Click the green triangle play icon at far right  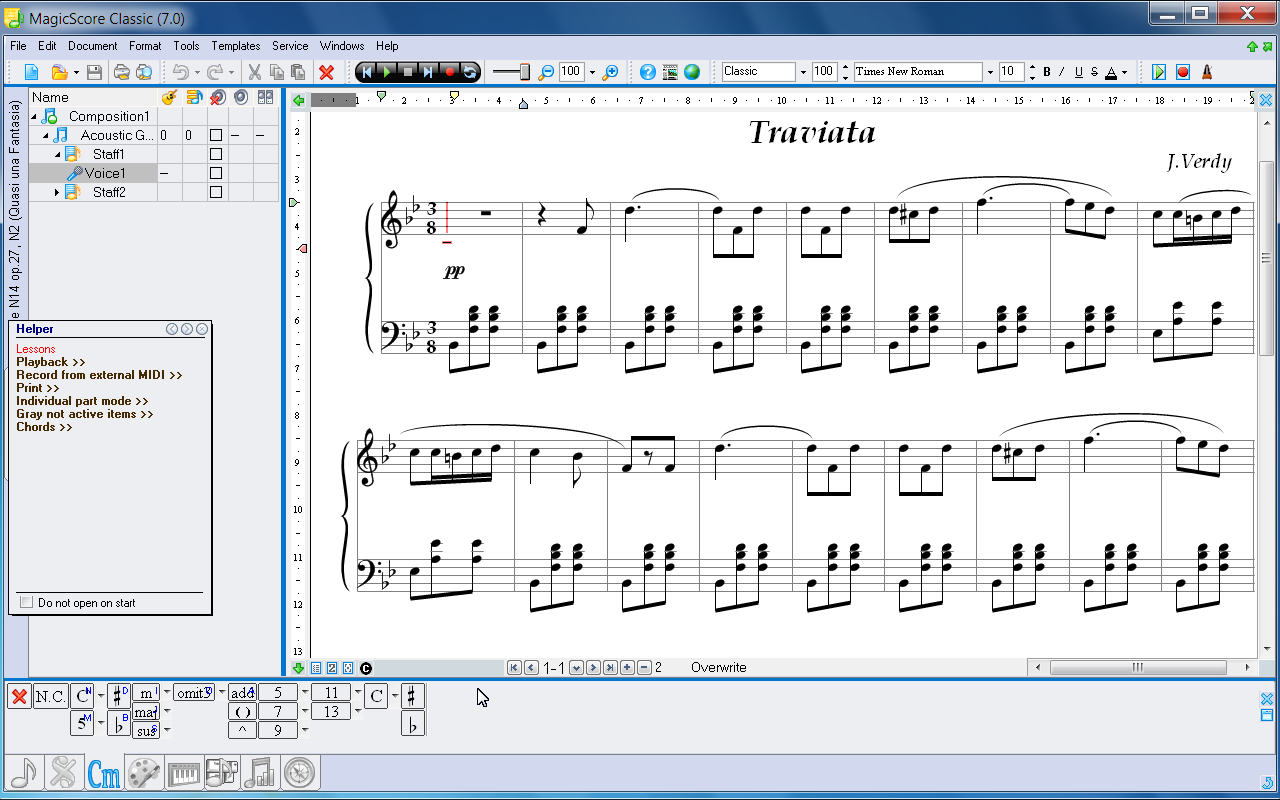[x=1159, y=72]
